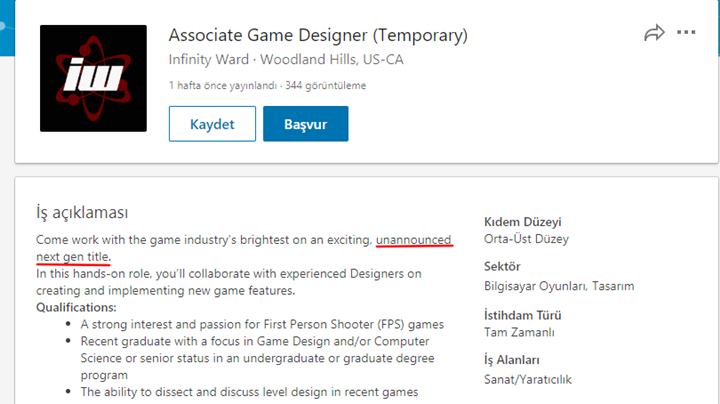This screenshot has height=404, width=720.
Task: Click the Tam Zamanlı employment type
Action: 519,332
